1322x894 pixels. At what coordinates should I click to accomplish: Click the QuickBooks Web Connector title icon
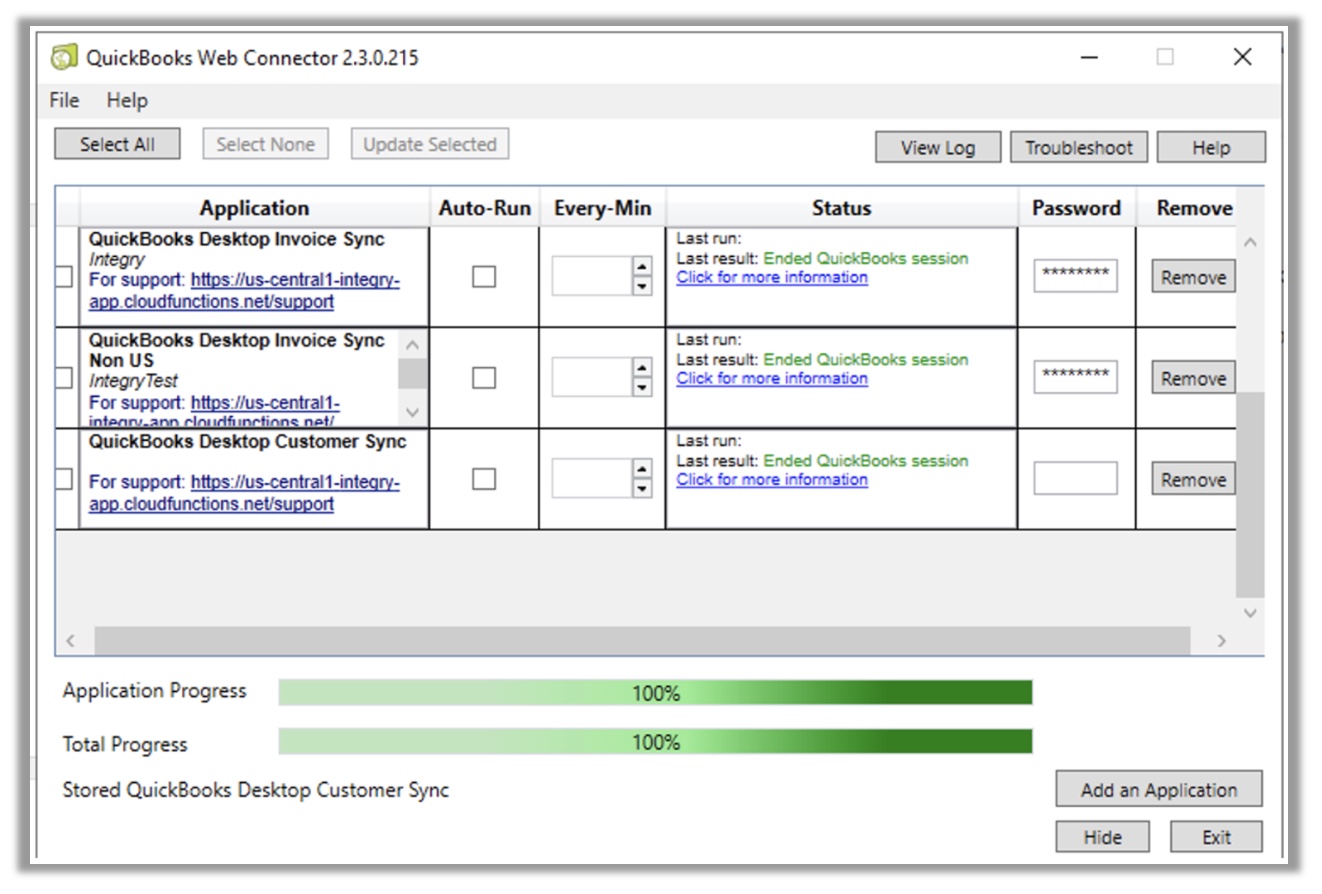point(64,57)
